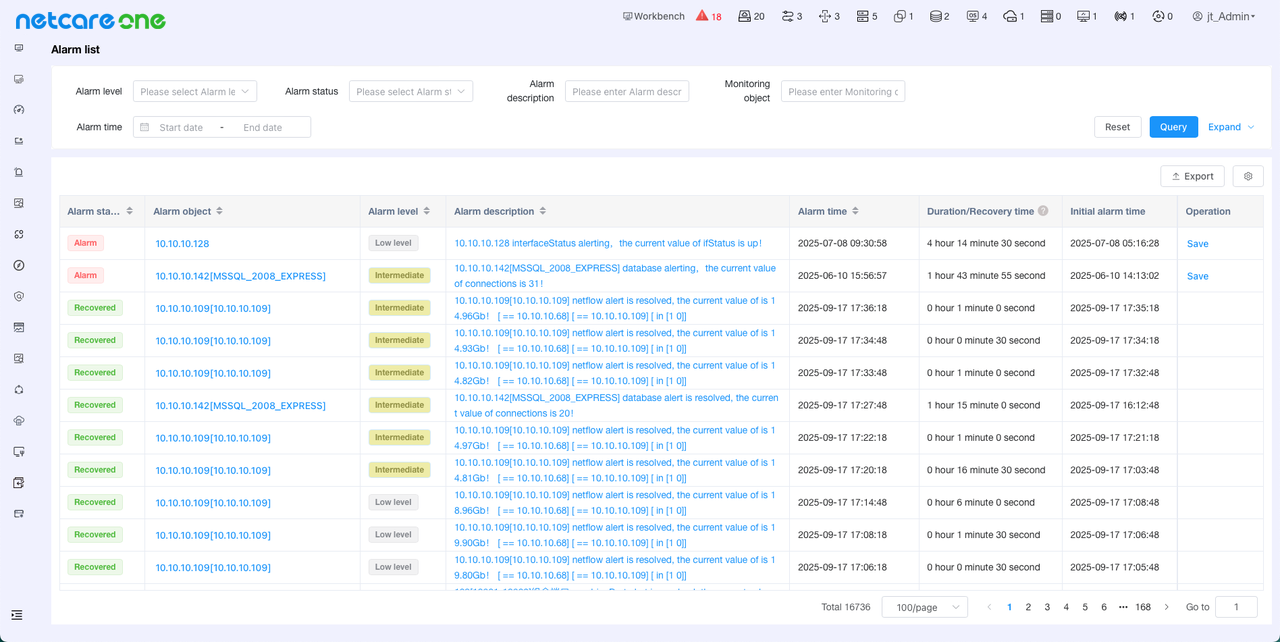Open the 100/page page size selector
This screenshot has width=1280, height=642.
924,607
